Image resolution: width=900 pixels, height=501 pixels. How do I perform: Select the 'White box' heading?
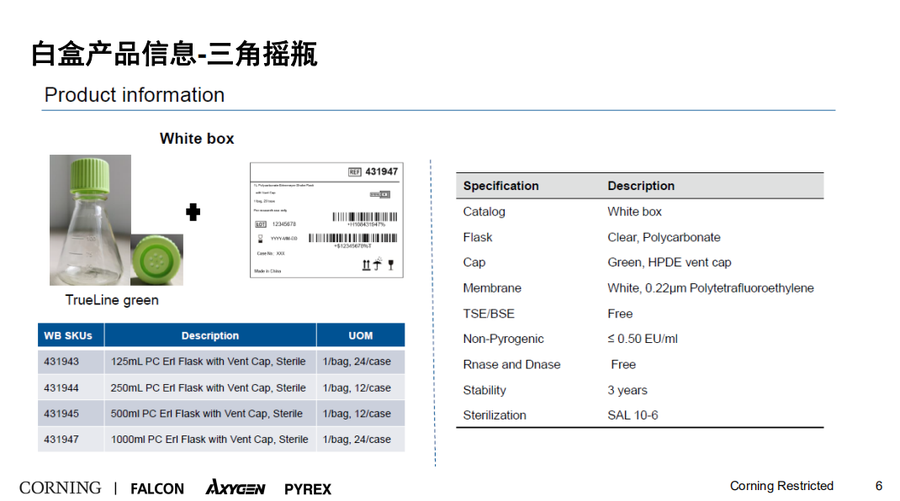197,138
